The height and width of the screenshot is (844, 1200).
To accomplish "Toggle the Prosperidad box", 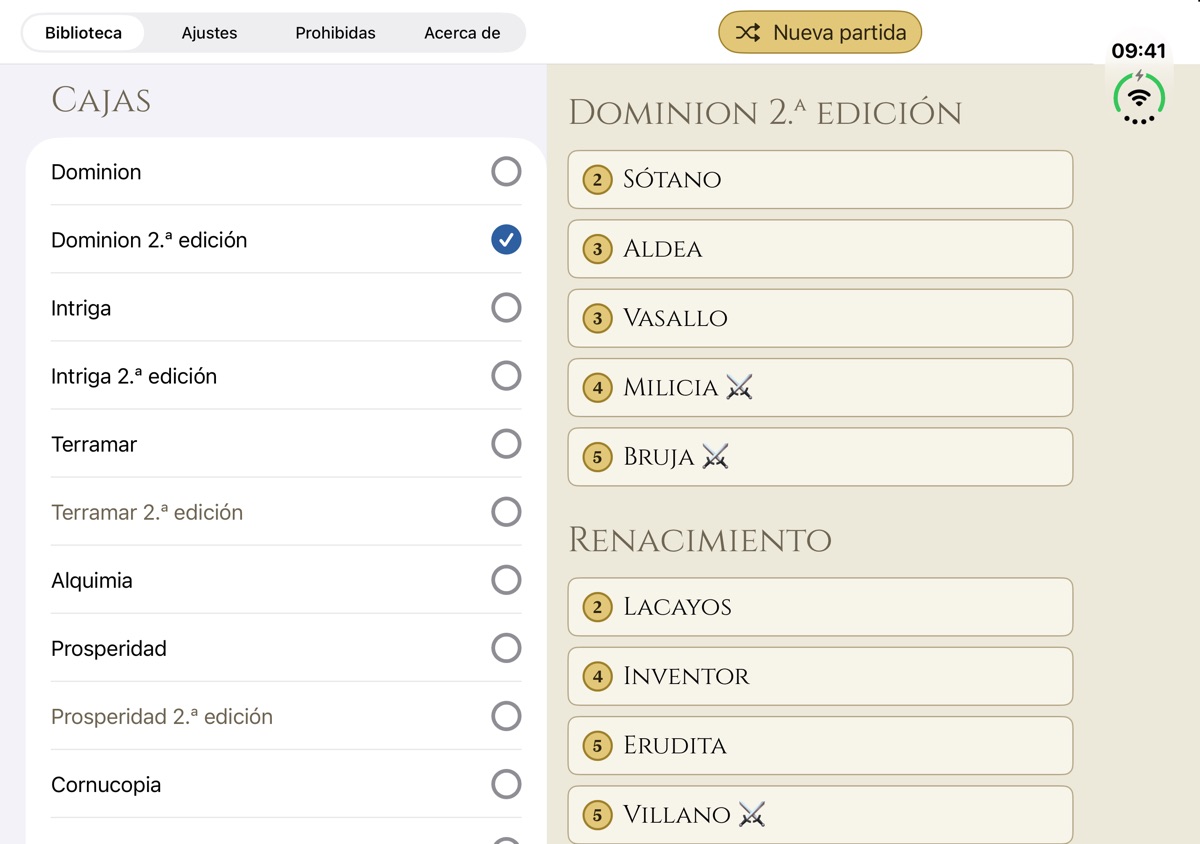I will pos(506,648).
